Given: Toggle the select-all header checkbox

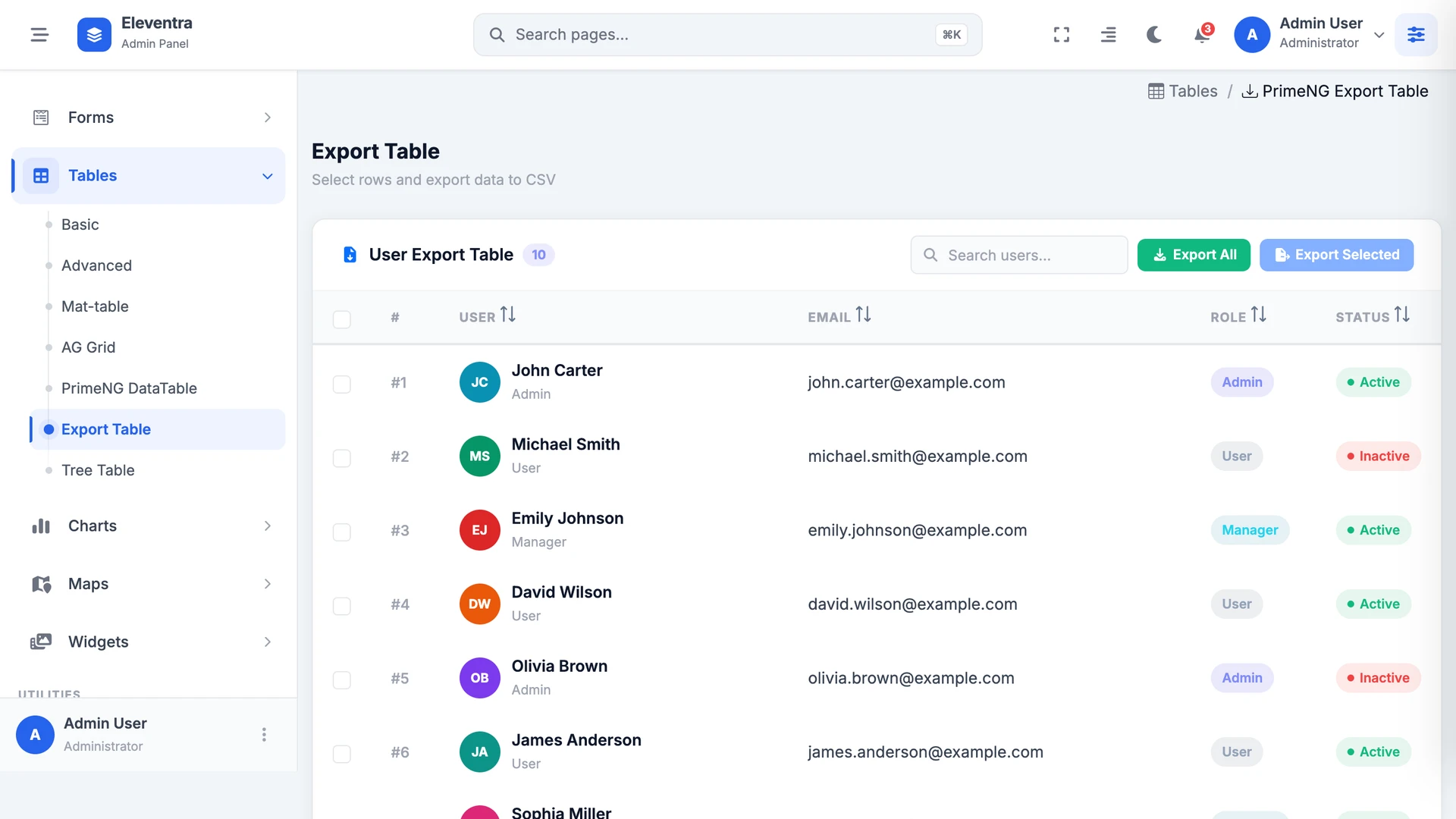Looking at the screenshot, I should click(342, 319).
